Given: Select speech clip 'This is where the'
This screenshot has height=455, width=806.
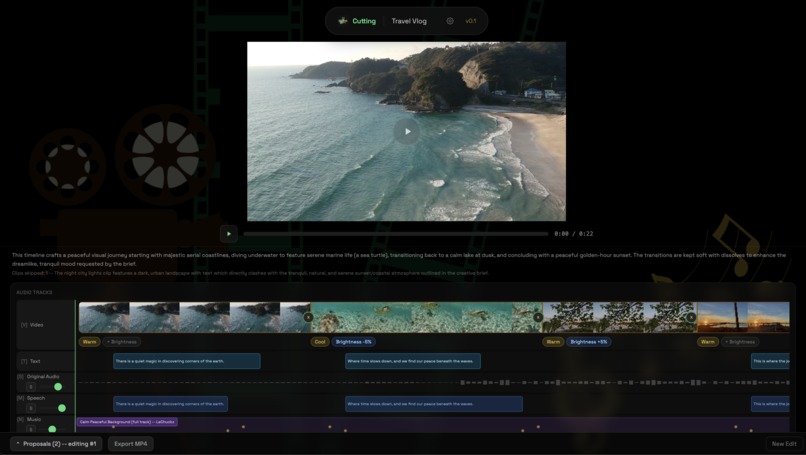Looking at the screenshot, I should tap(770, 404).
